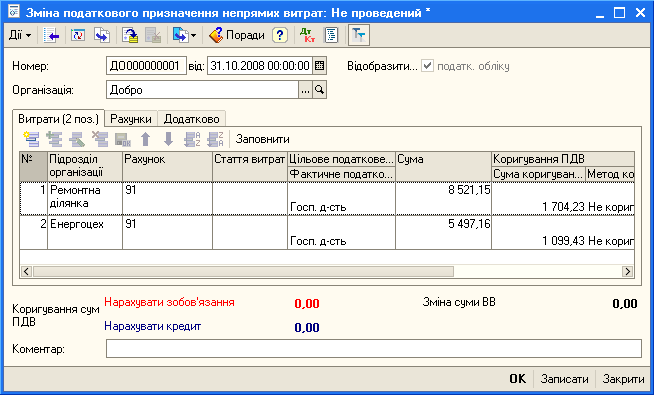Click Нарахувати зобов'язання red label

[x=169, y=302]
